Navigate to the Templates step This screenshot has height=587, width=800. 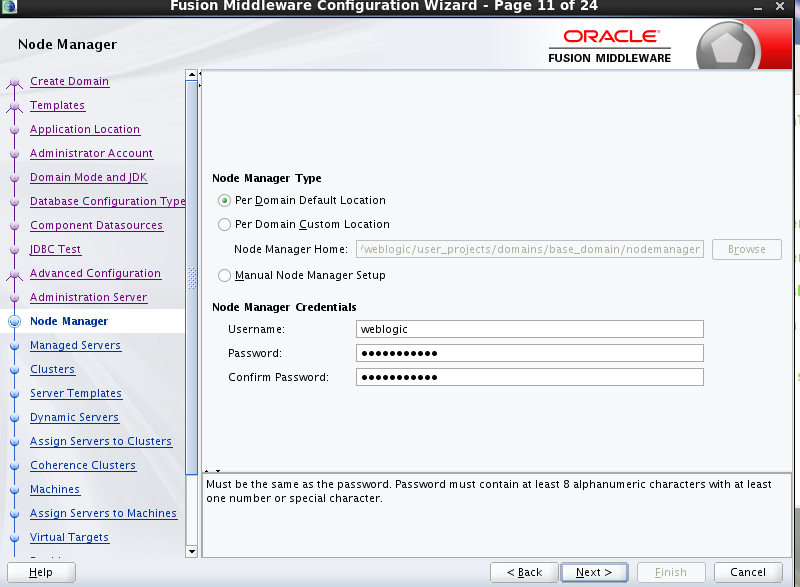coord(57,105)
